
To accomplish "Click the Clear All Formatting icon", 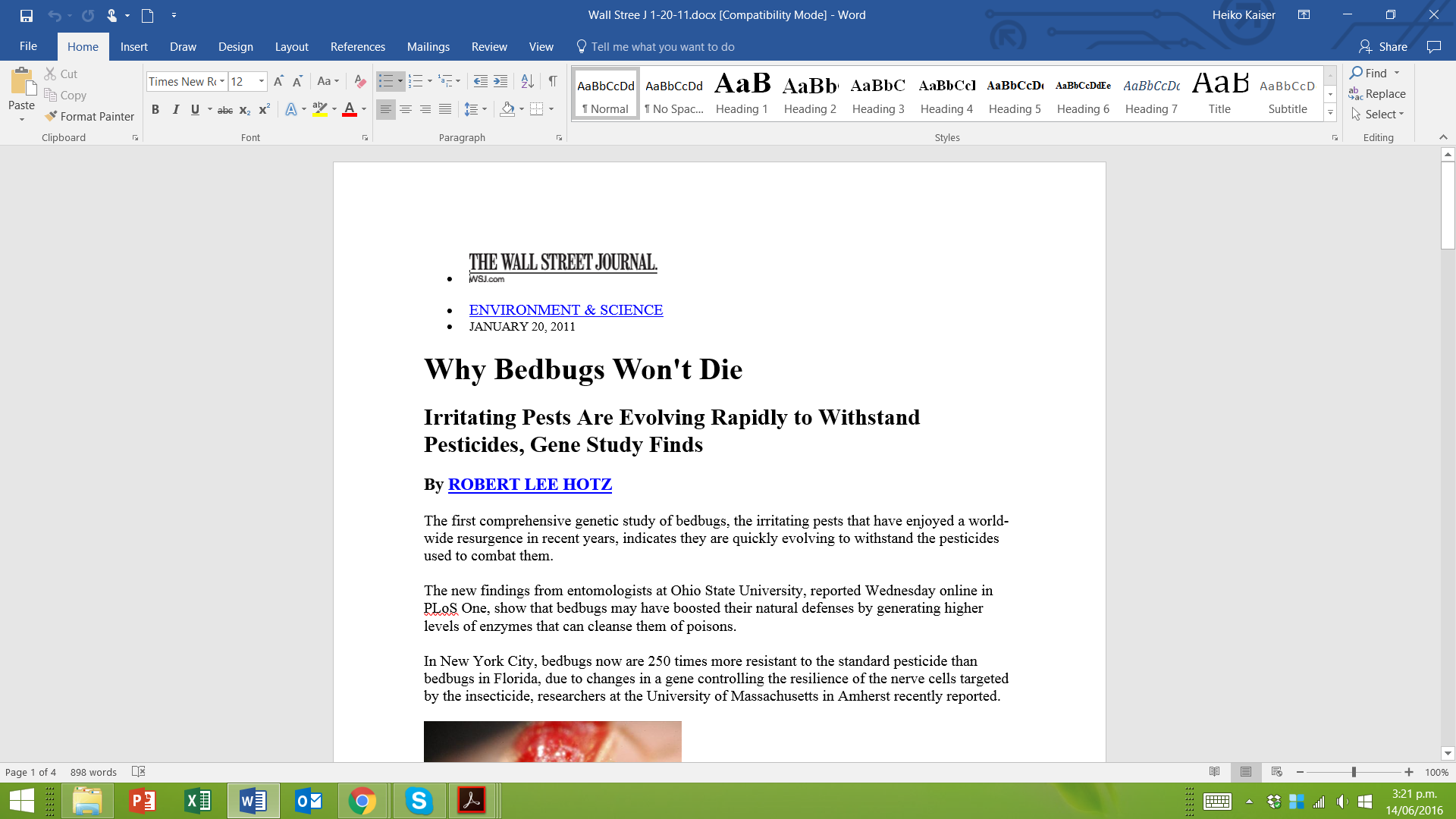I will [x=360, y=81].
